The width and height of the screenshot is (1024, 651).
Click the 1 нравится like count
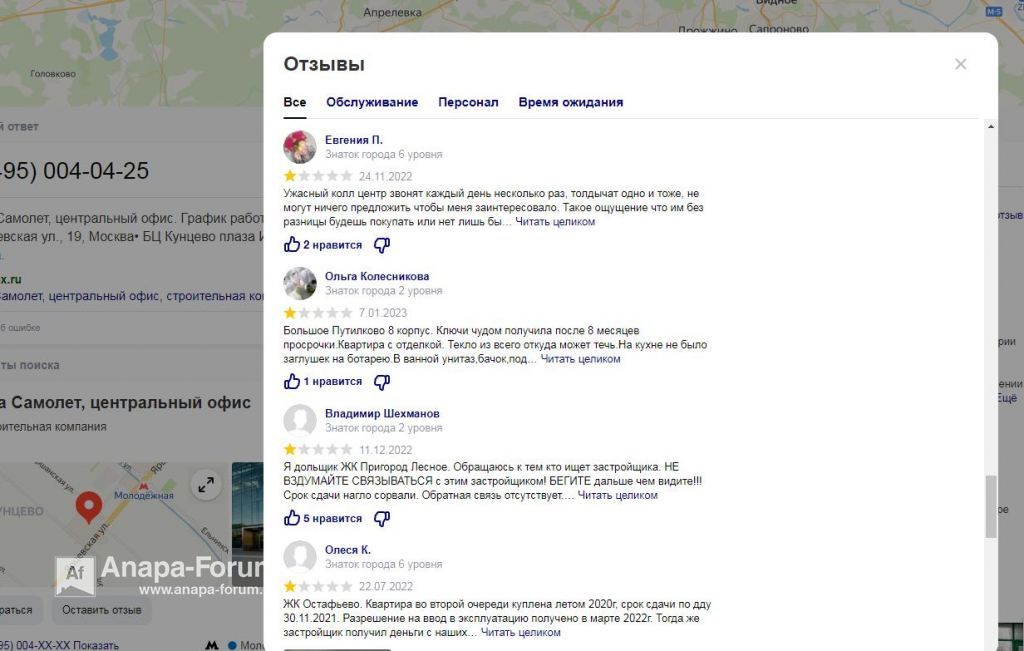click(332, 381)
